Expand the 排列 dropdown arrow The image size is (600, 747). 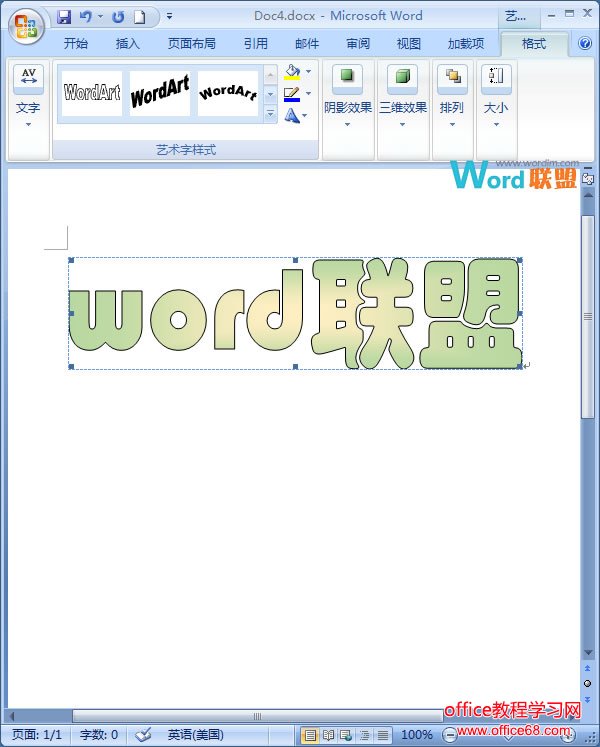[x=452, y=124]
